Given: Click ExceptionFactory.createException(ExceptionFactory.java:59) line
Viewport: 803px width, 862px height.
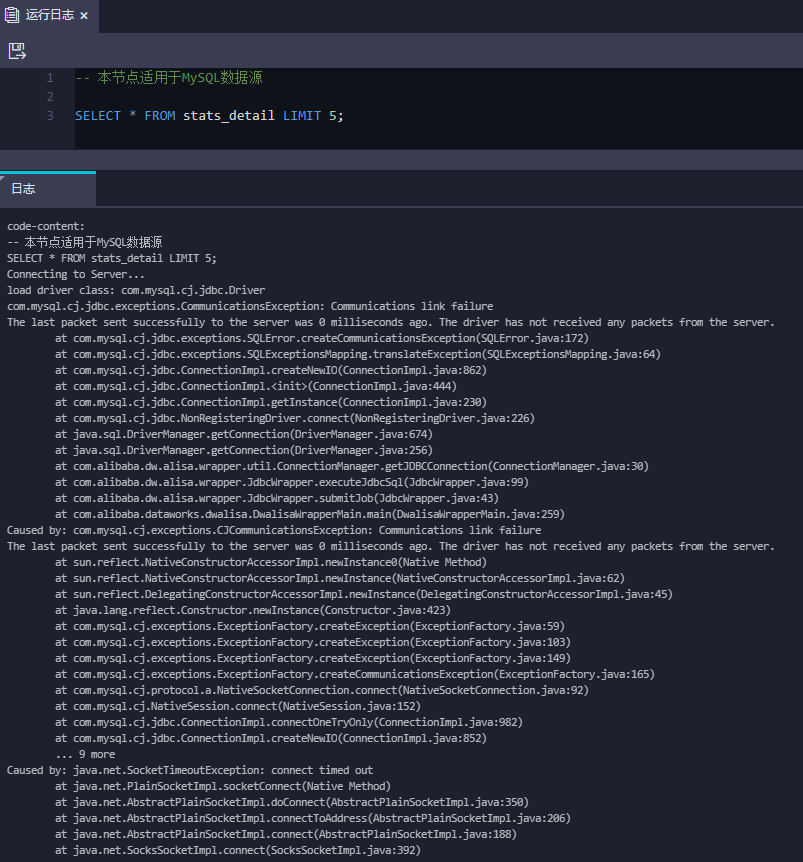Looking at the screenshot, I should coord(310,626).
